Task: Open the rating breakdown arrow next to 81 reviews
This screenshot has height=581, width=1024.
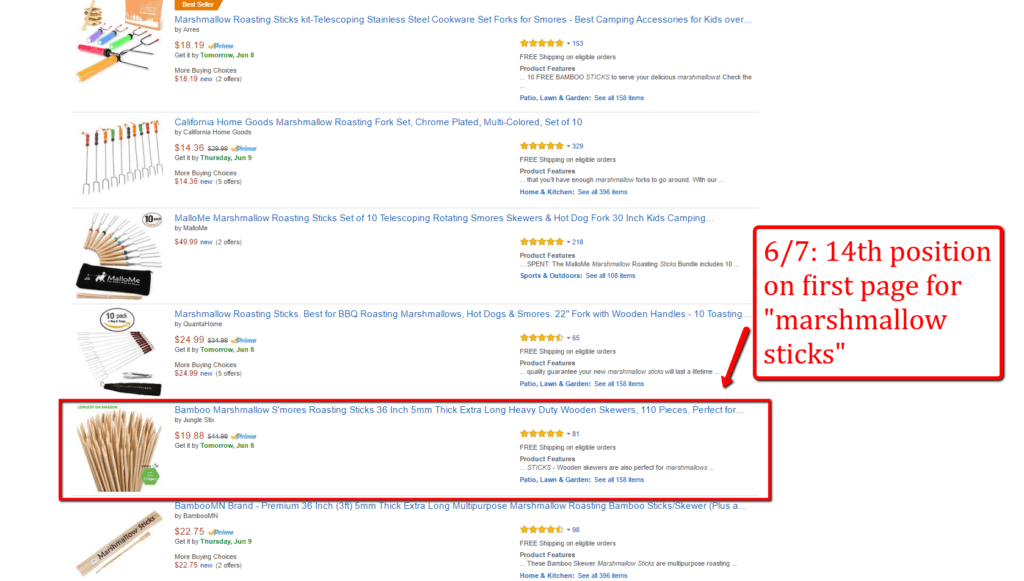Action: [x=568, y=434]
